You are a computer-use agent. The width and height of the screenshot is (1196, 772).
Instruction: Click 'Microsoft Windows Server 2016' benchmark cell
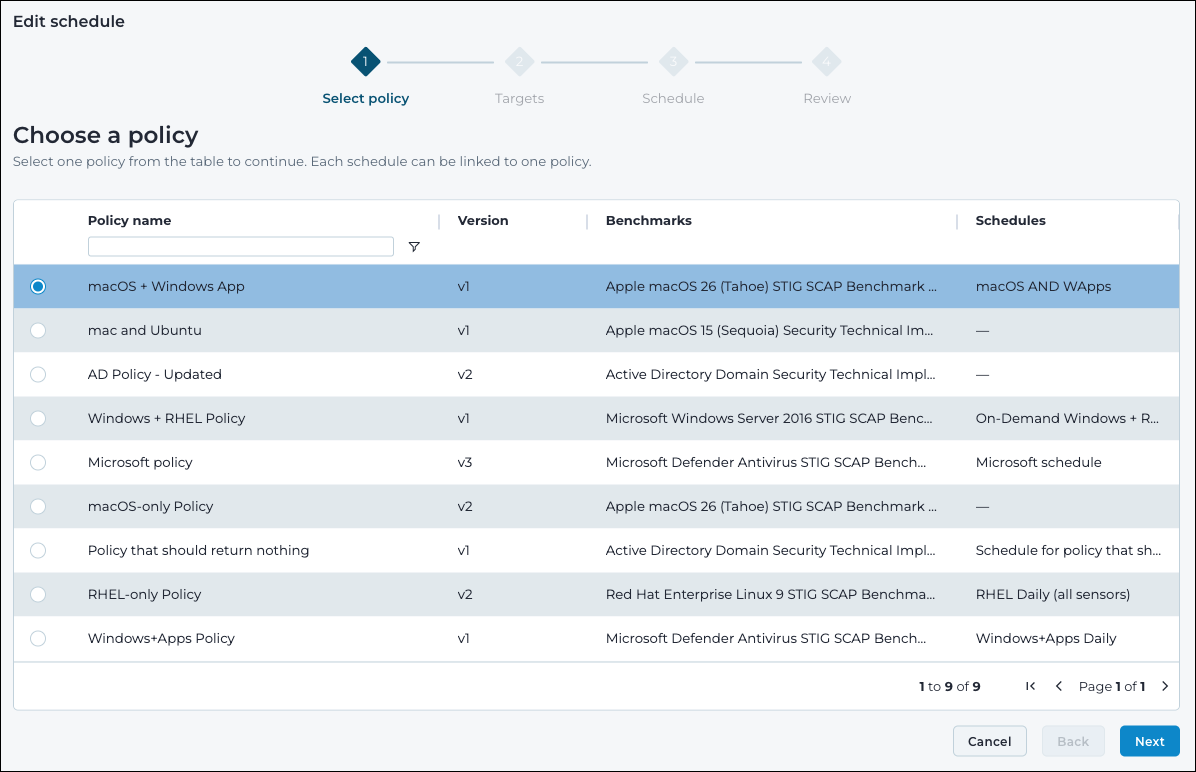click(769, 418)
